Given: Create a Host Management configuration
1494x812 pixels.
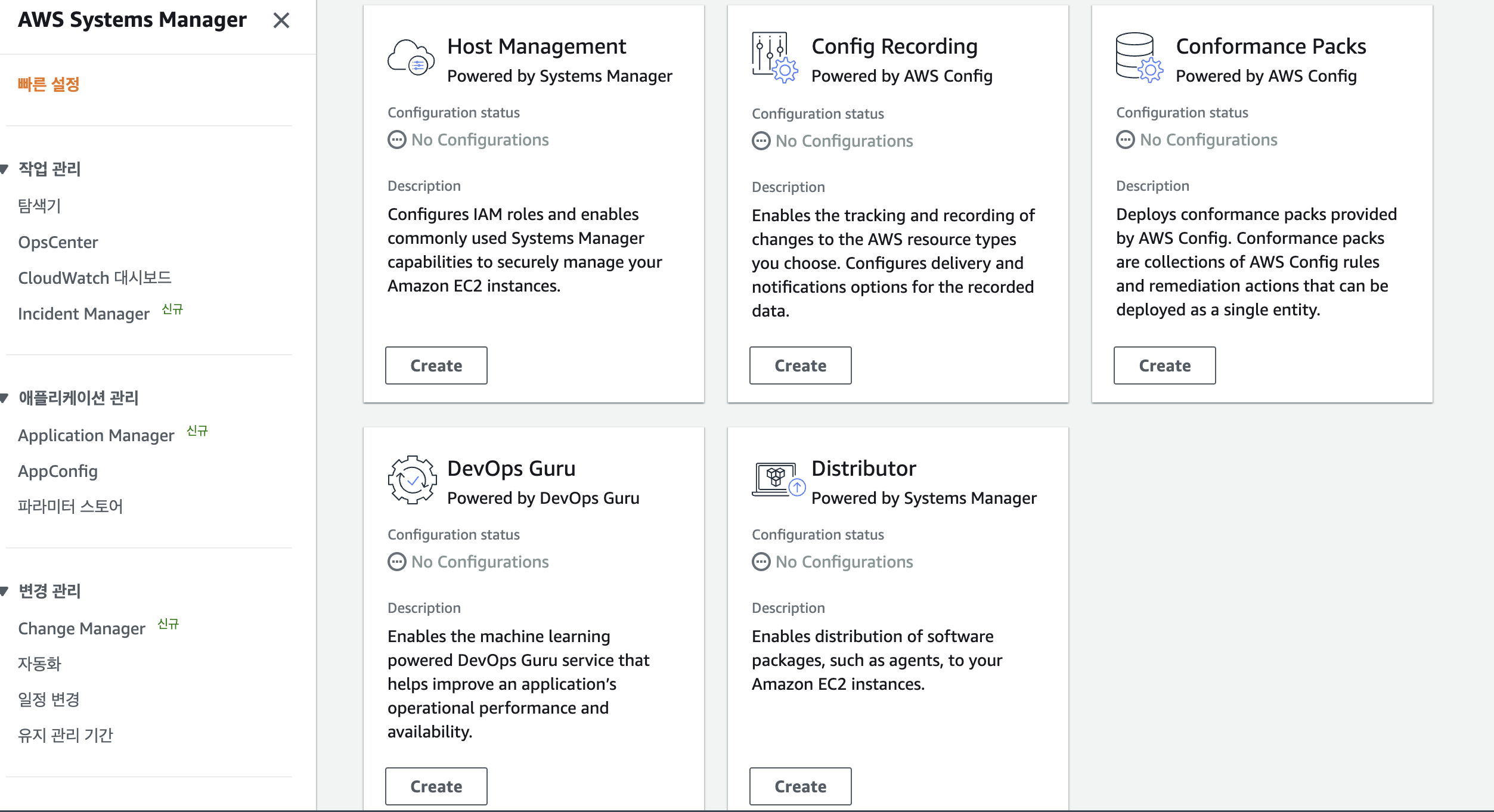Looking at the screenshot, I should click(436, 365).
